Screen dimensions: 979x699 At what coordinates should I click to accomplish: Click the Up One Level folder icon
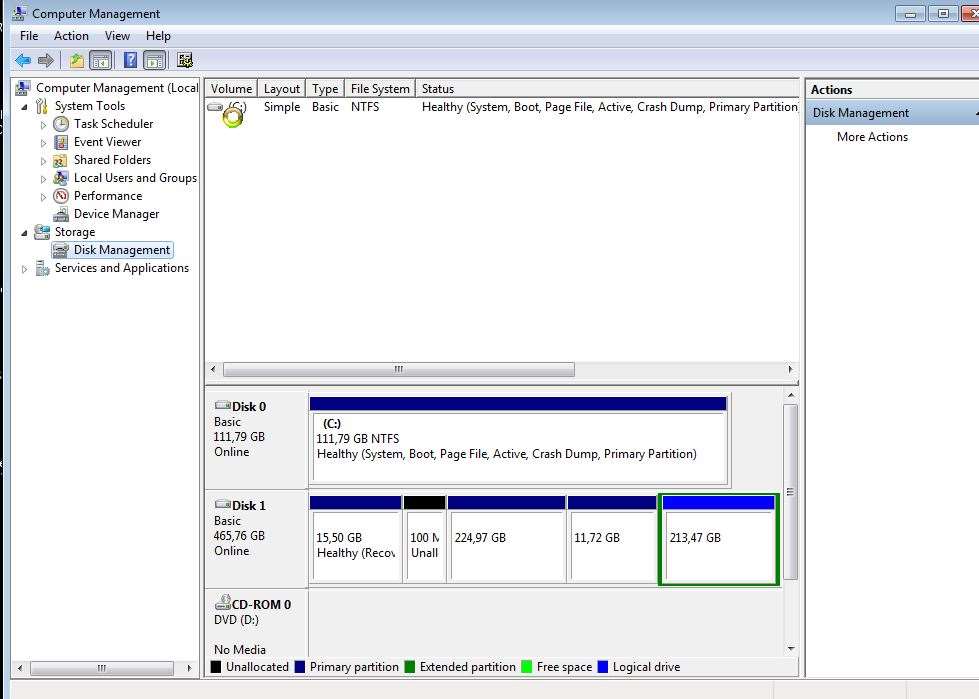[76, 61]
